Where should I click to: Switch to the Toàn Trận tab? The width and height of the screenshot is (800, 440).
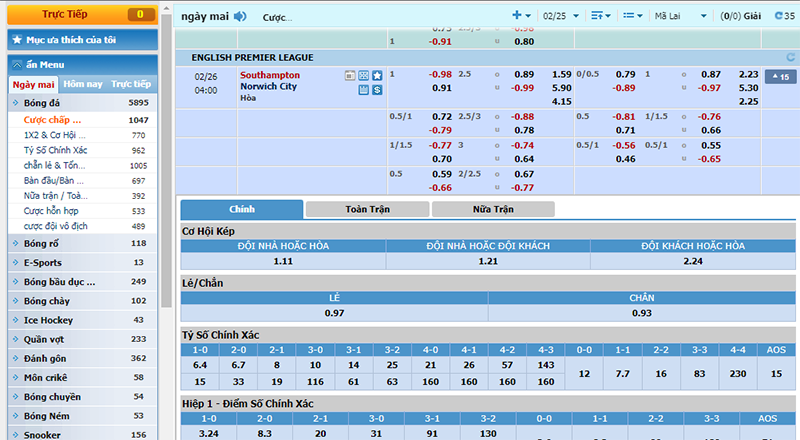(x=367, y=210)
